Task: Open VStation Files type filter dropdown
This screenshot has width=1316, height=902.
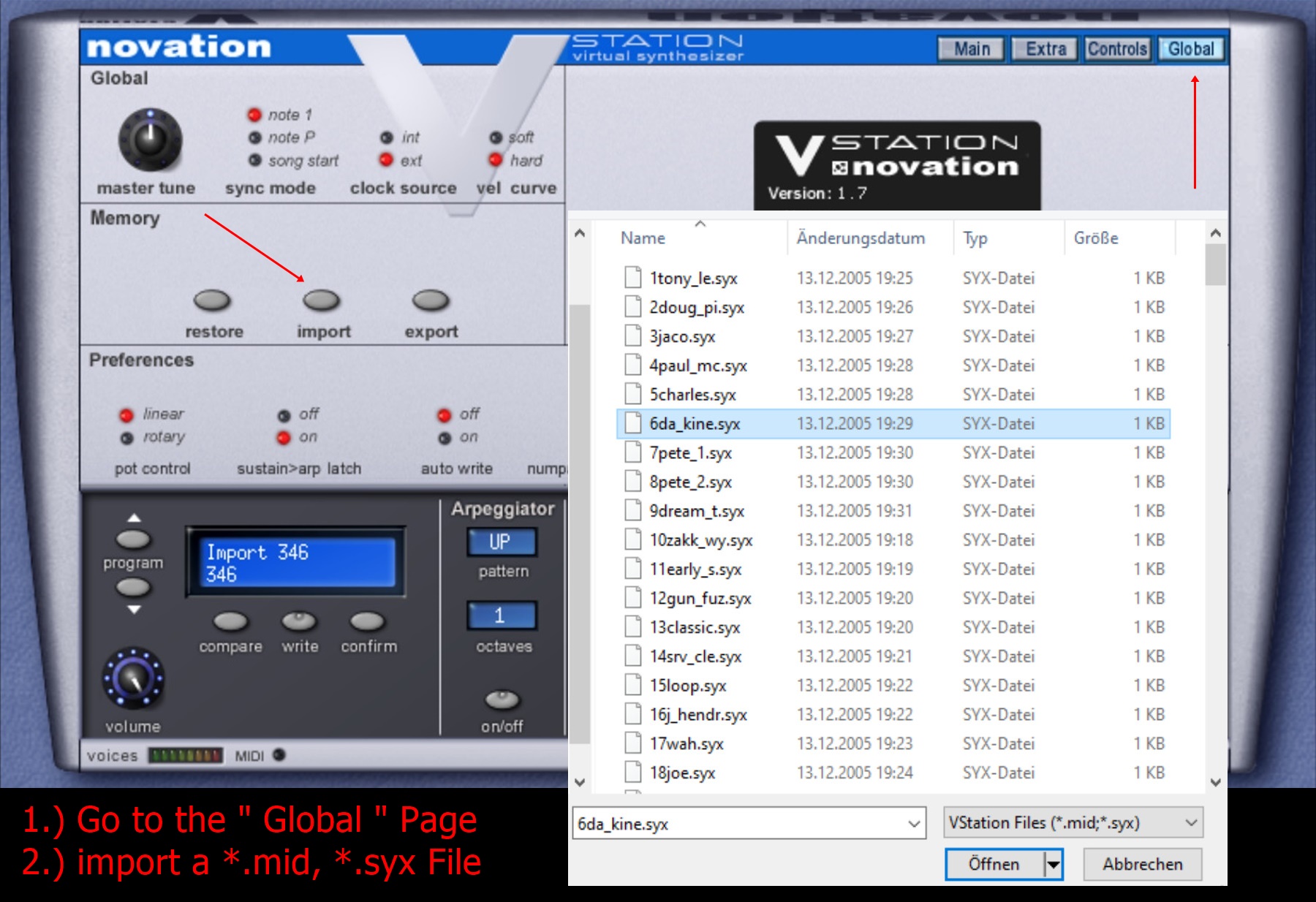Action: 1073,823
